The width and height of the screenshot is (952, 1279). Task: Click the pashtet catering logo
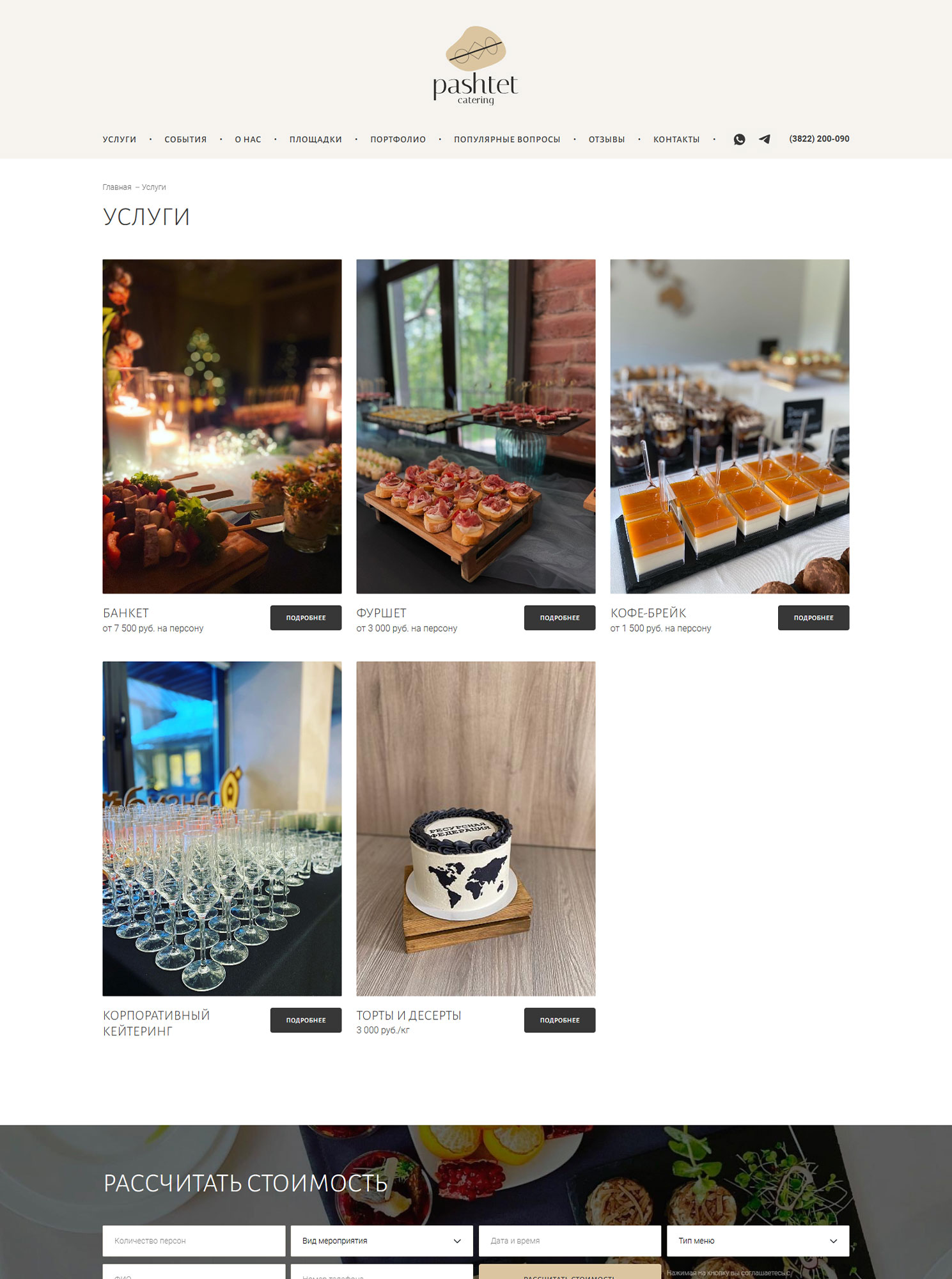tap(476, 65)
